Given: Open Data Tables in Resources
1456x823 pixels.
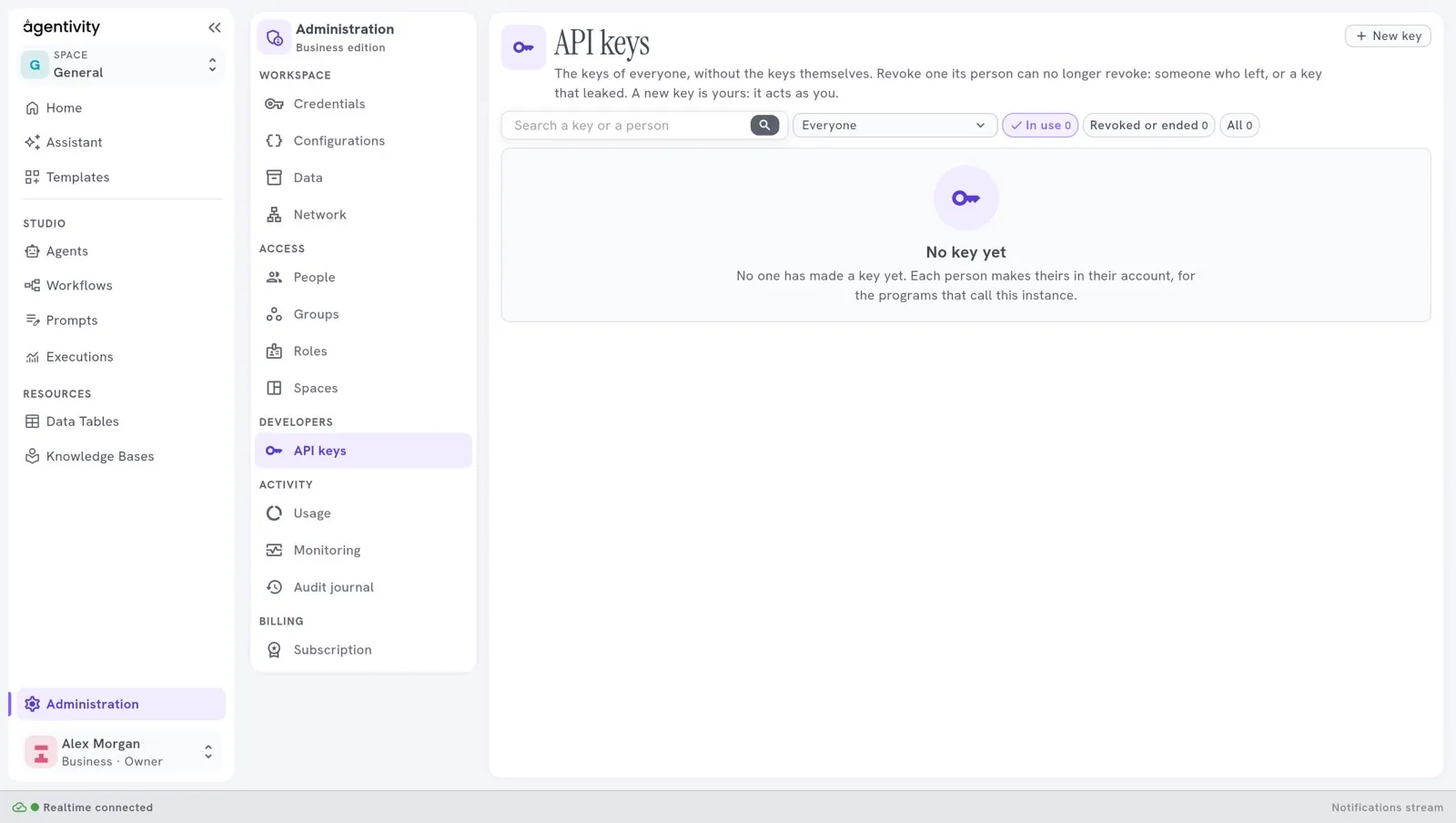Looking at the screenshot, I should click(120, 422).
